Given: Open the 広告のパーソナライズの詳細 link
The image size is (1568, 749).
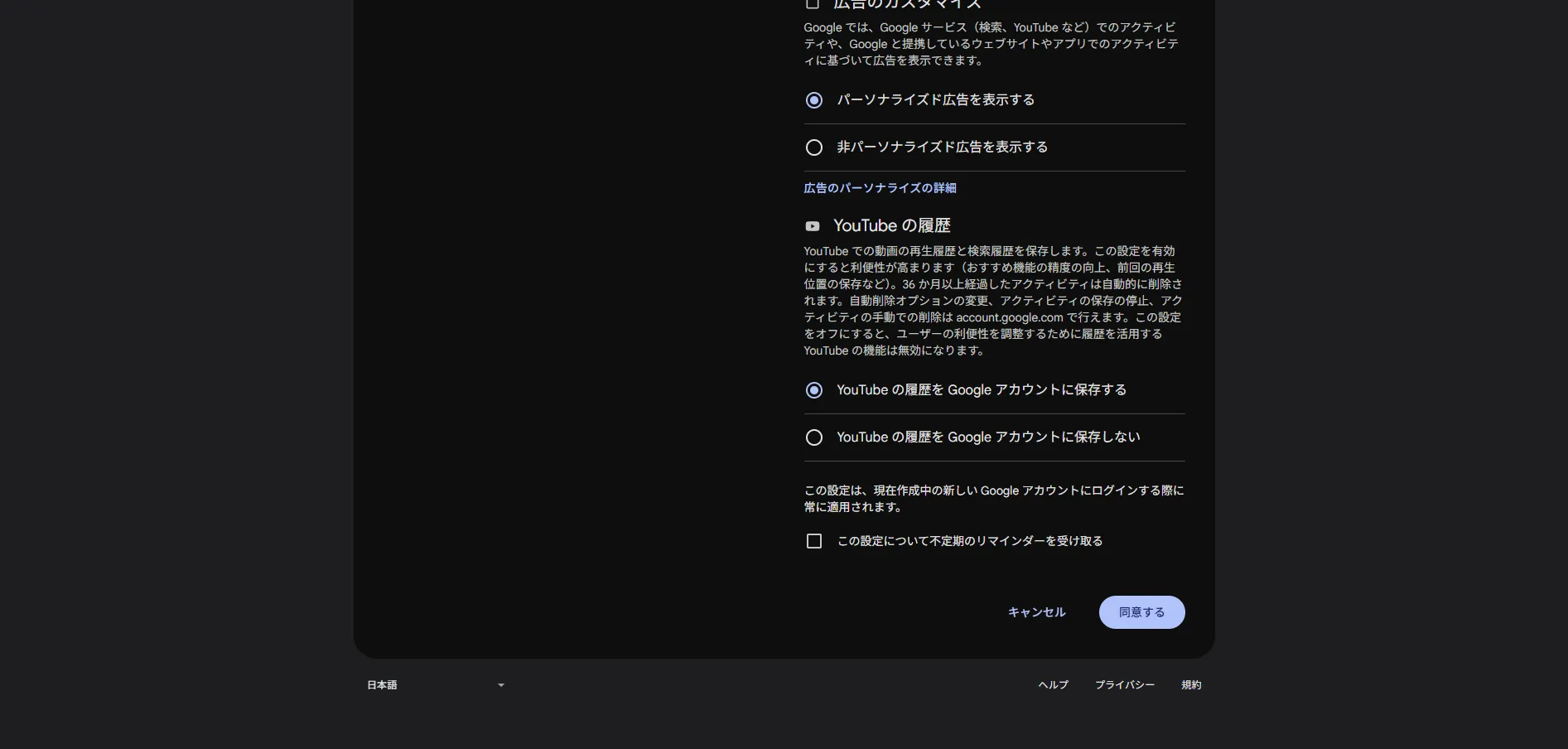Looking at the screenshot, I should [x=880, y=188].
